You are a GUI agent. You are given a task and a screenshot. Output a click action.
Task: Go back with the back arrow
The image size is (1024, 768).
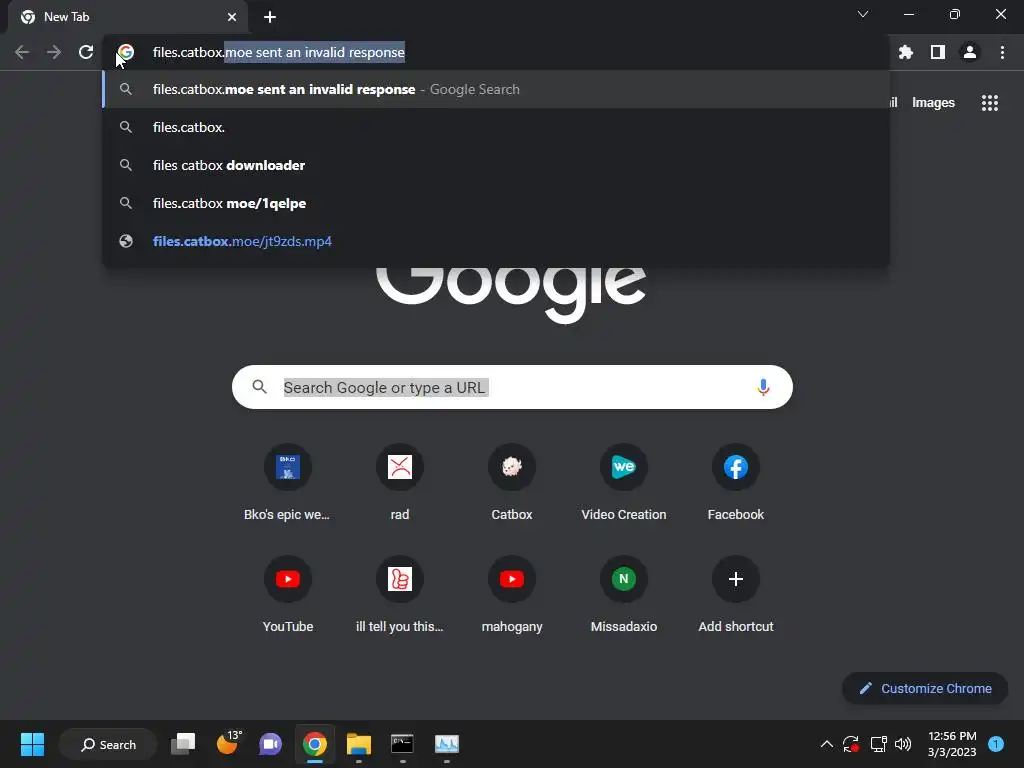point(22,52)
